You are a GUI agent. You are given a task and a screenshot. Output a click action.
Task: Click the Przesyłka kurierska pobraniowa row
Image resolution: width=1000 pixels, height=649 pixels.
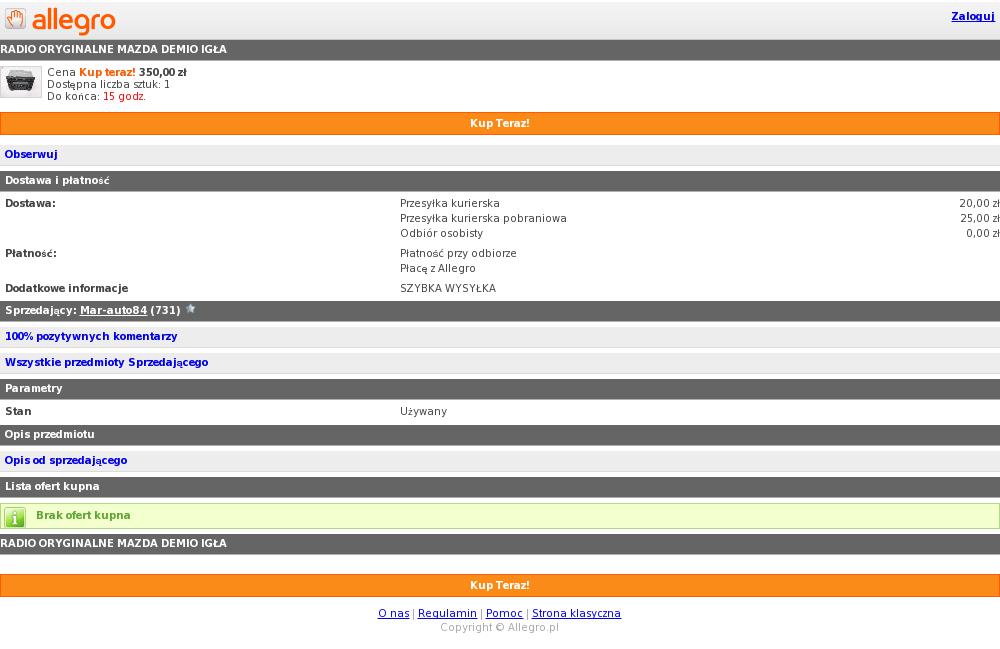[x=483, y=218]
